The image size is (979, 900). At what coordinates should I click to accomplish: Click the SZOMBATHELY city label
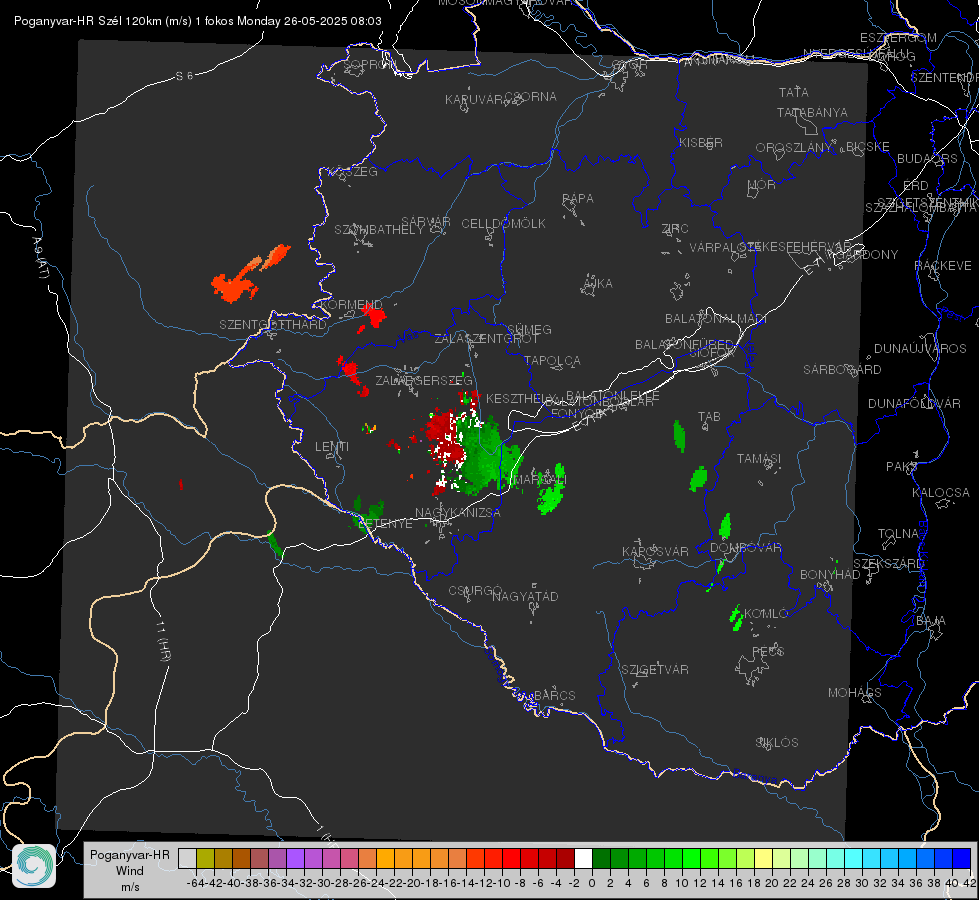(379, 230)
